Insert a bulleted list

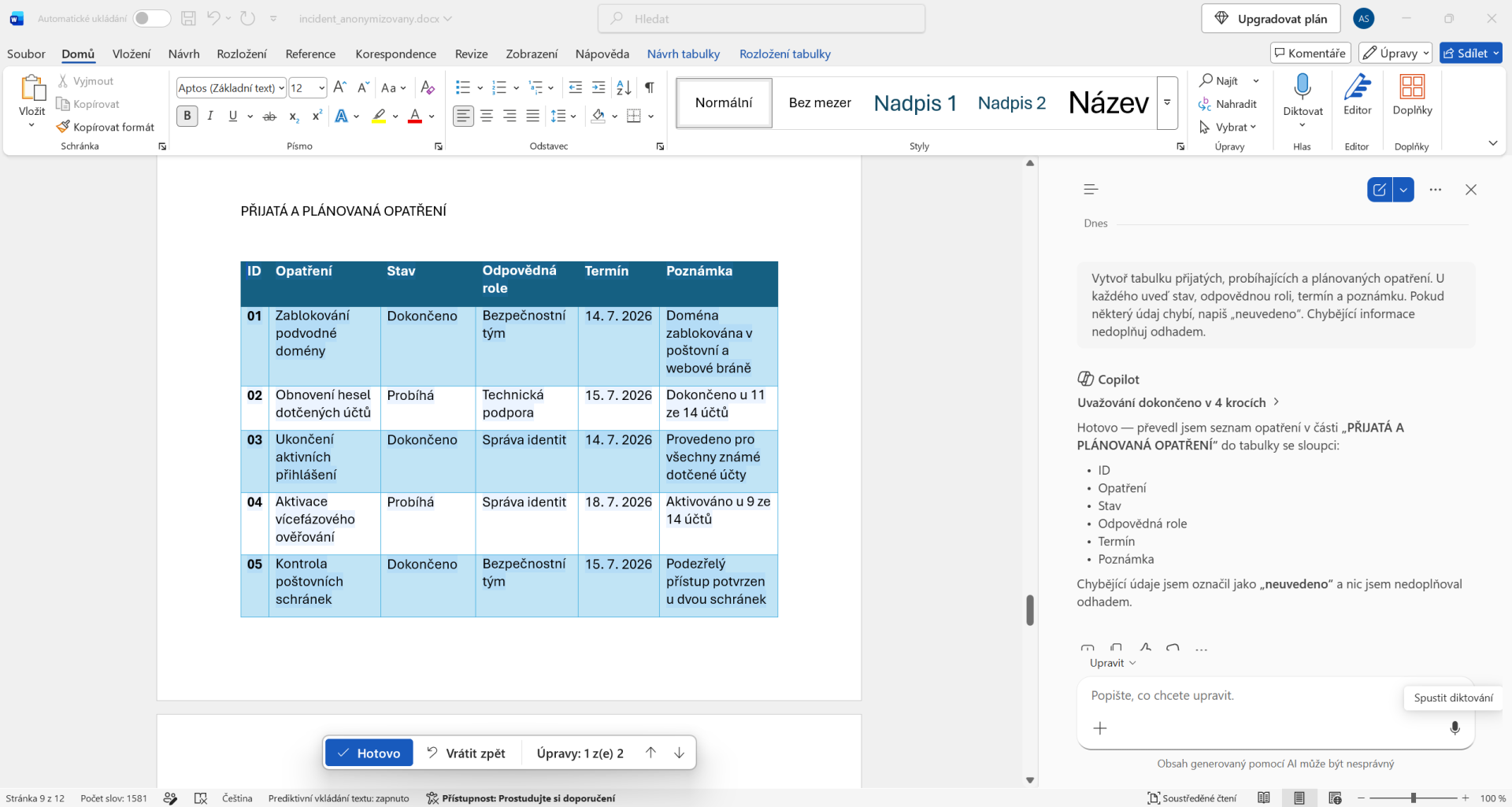[463, 87]
